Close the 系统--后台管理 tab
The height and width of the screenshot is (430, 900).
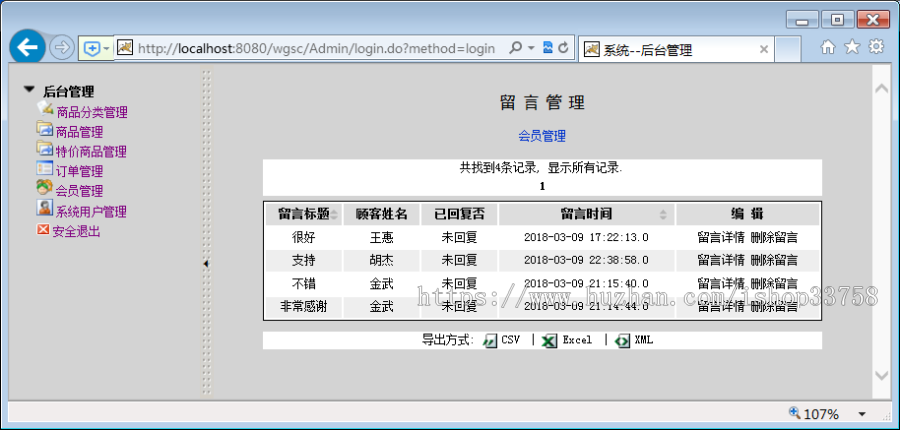(x=763, y=50)
